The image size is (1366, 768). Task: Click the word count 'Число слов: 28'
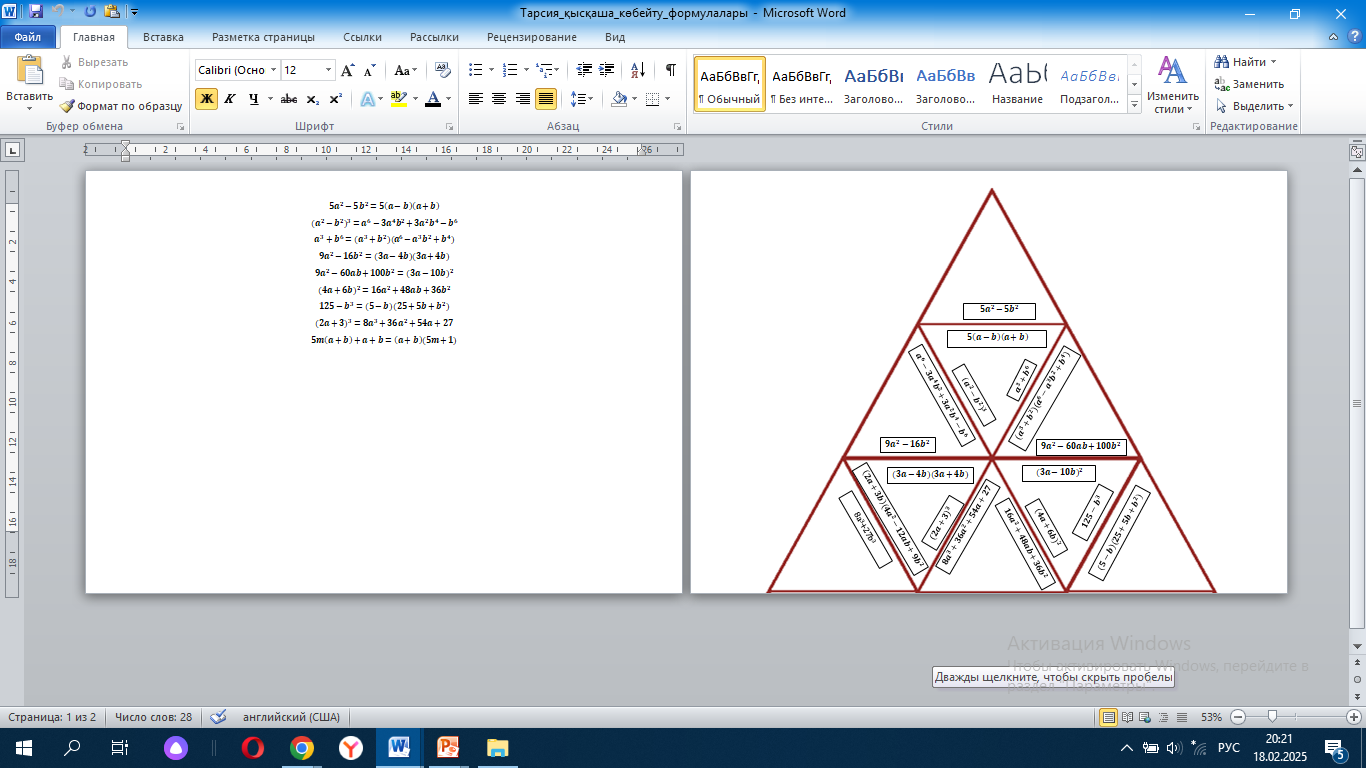pyautogui.click(x=153, y=717)
